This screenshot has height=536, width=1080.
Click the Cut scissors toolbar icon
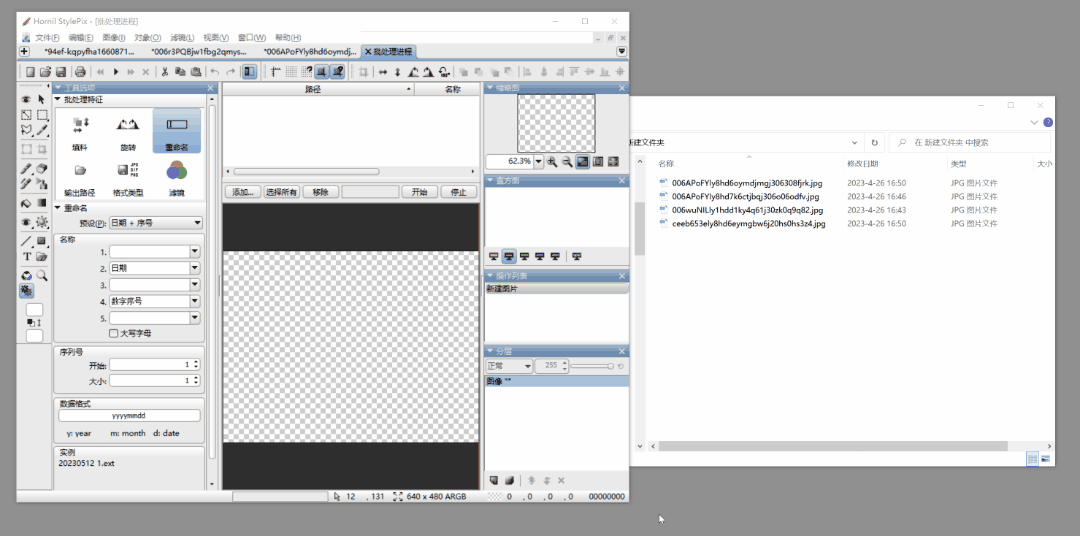tap(165, 72)
